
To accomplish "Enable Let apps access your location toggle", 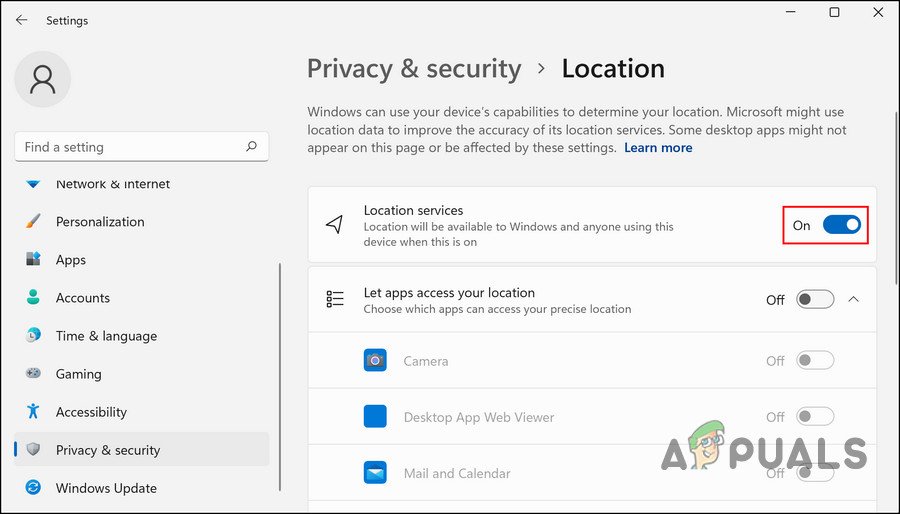I will (815, 299).
